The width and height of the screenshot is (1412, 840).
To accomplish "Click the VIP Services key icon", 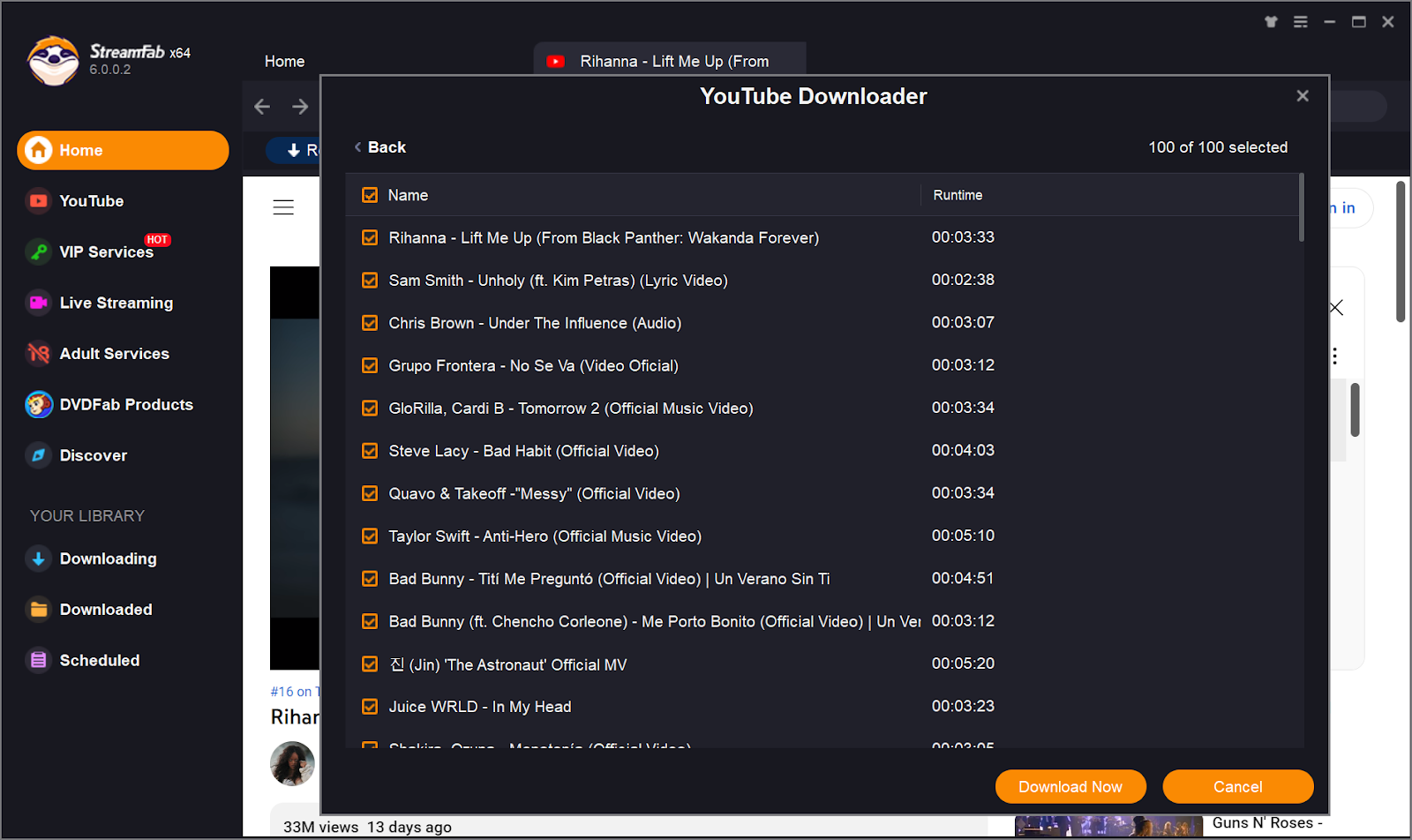I will point(38,252).
